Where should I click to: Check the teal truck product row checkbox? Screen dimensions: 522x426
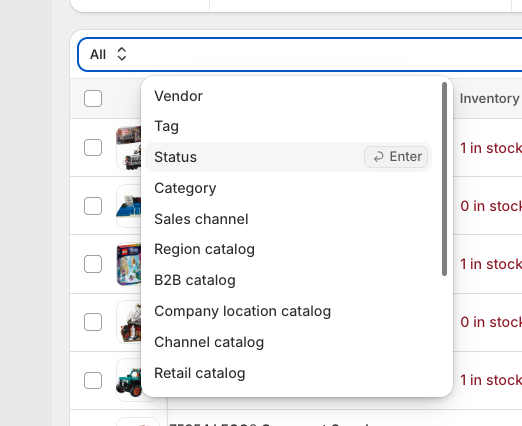(93, 380)
